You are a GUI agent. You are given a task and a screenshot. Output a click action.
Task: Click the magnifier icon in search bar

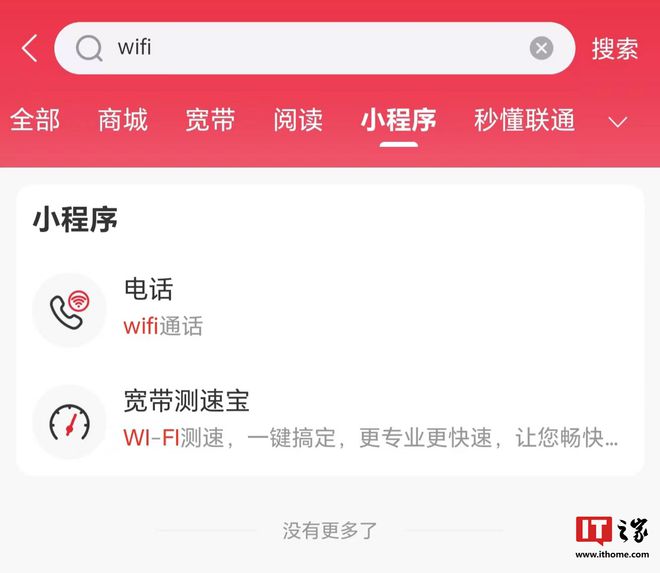pyautogui.click(x=89, y=48)
